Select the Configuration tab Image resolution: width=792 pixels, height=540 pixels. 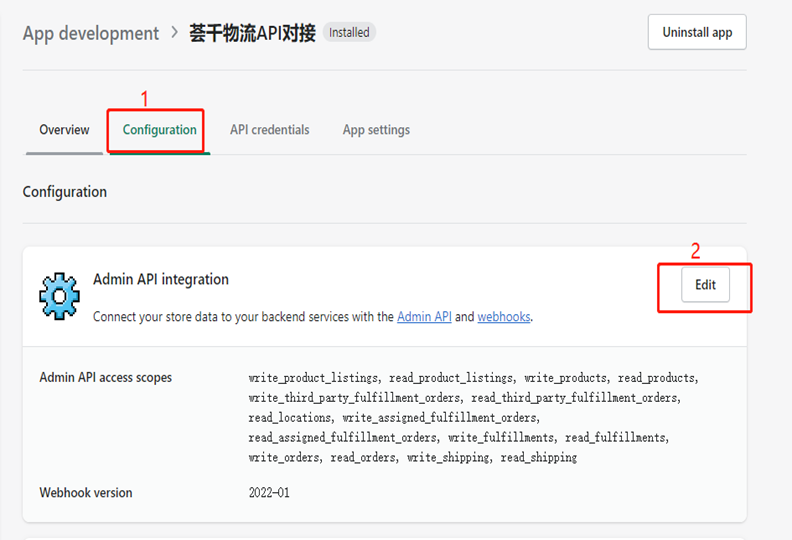tap(160, 130)
